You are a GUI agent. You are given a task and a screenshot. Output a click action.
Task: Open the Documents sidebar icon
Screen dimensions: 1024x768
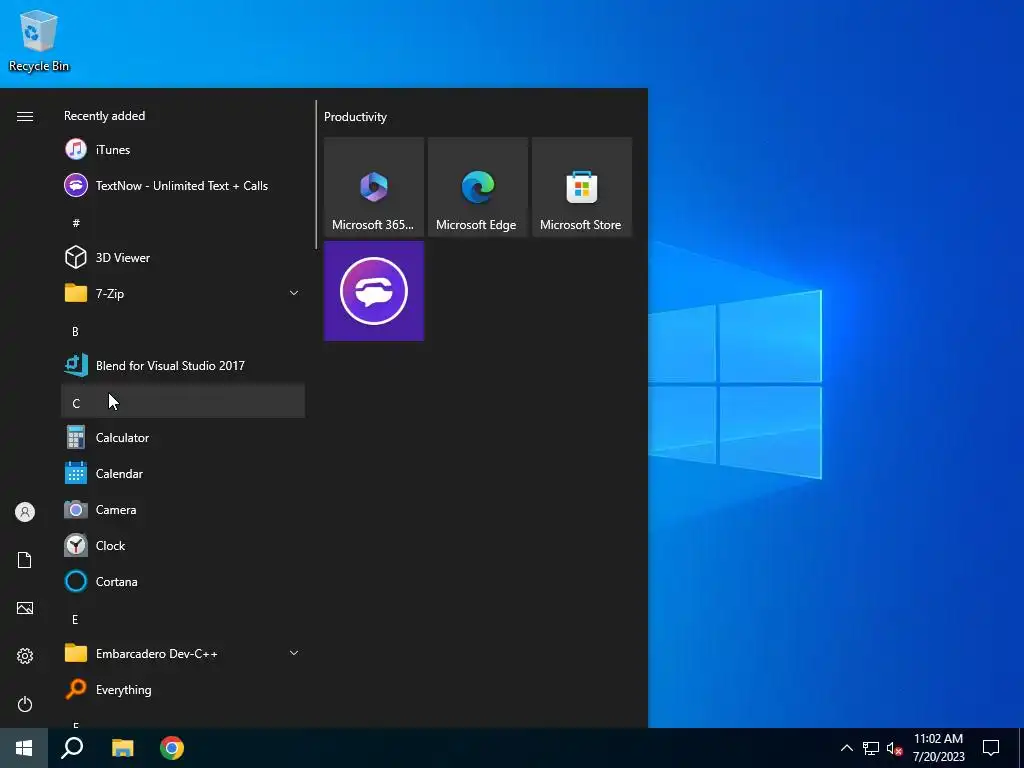pos(25,560)
